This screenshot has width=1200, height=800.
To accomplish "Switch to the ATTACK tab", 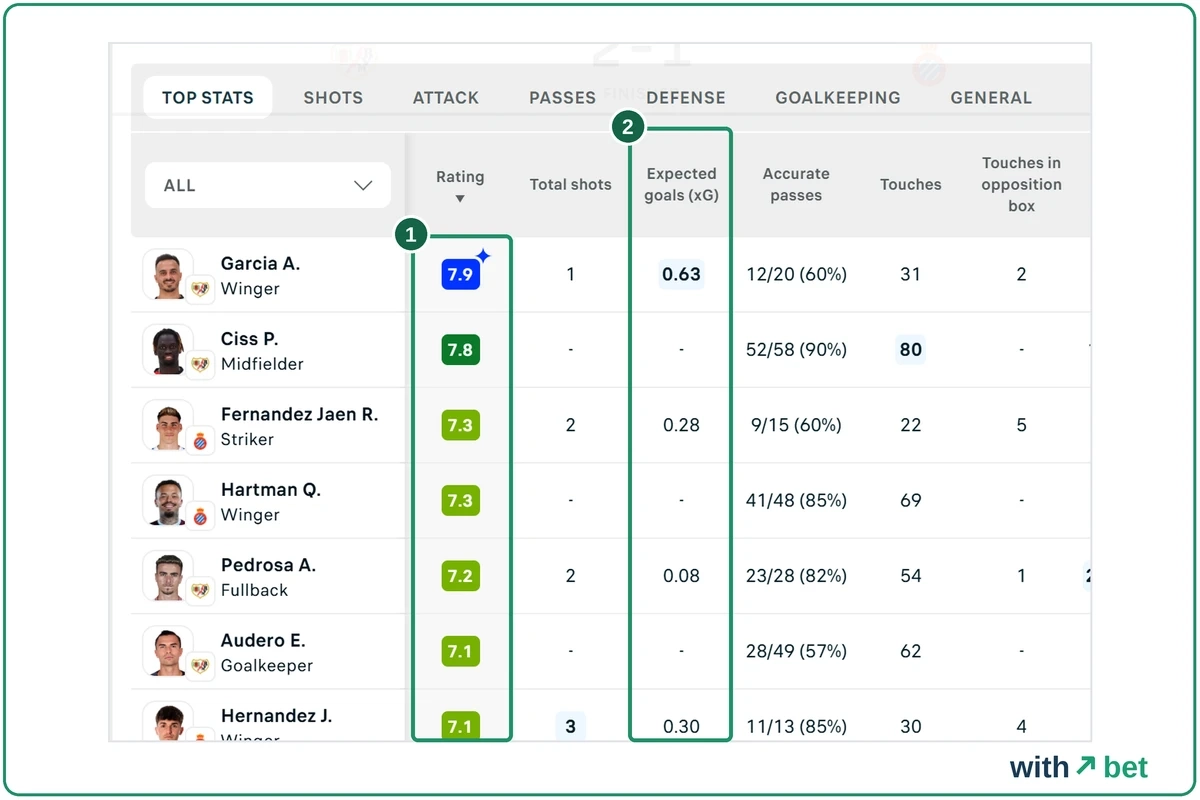I will point(446,98).
